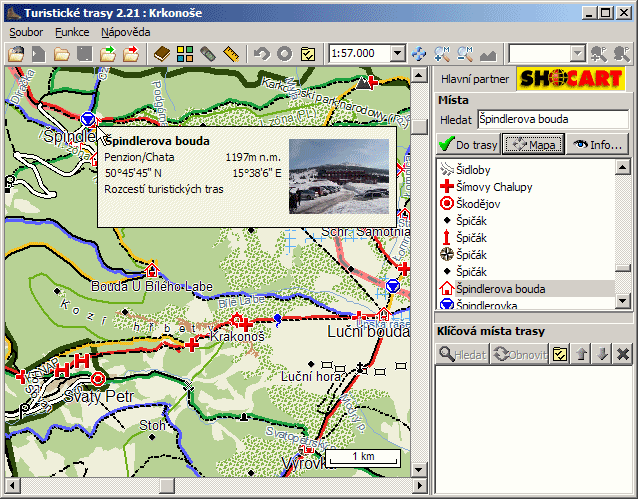638x499 pixels.
Task: Click the gray circular ring icon
Action: [x=285, y=54]
